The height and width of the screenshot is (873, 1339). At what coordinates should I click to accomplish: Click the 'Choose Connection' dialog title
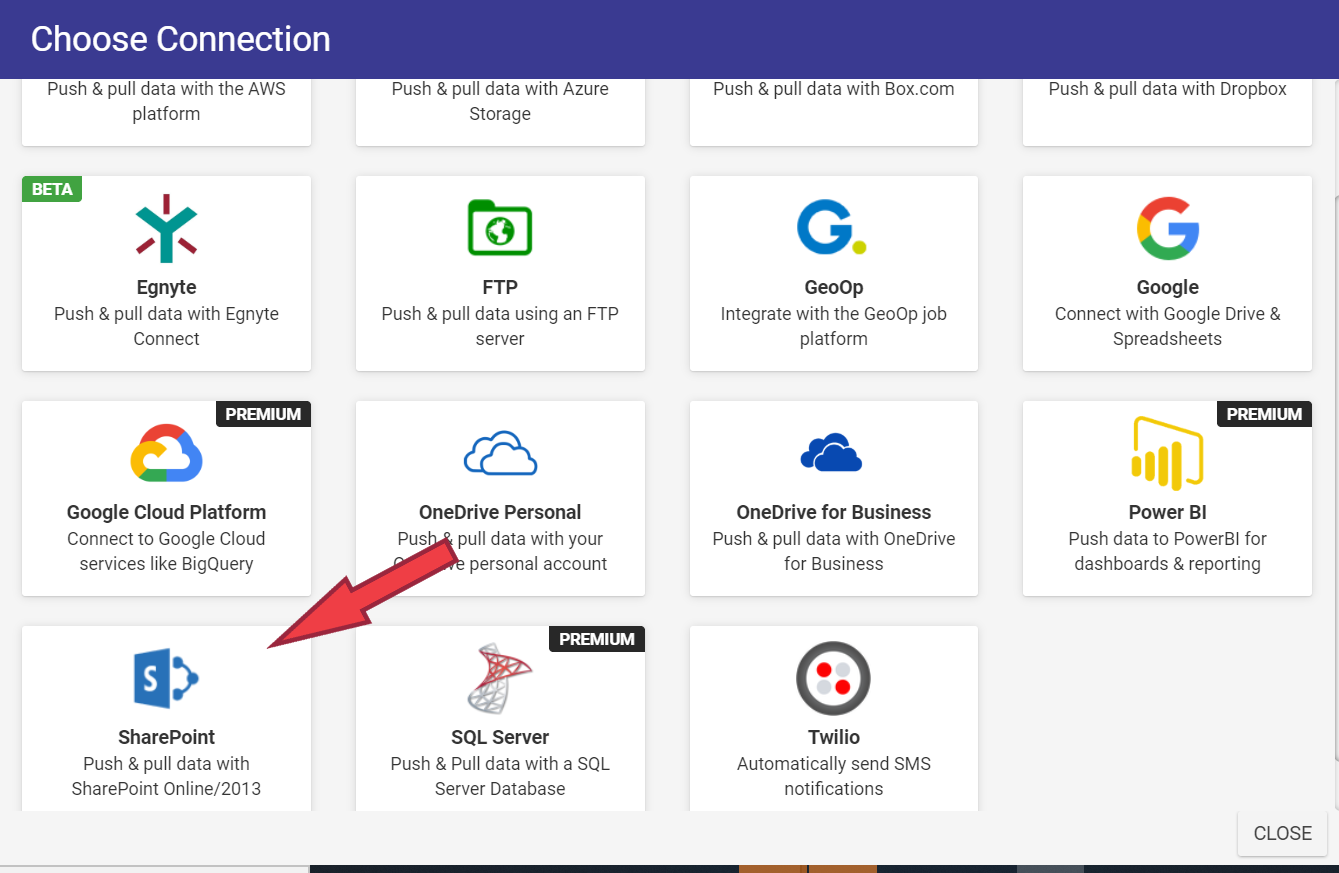click(180, 39)
